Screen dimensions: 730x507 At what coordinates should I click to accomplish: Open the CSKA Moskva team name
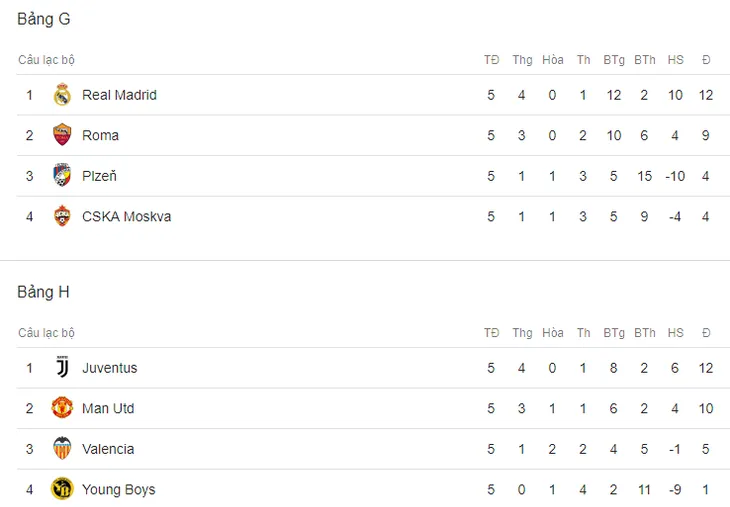[127, 216]
